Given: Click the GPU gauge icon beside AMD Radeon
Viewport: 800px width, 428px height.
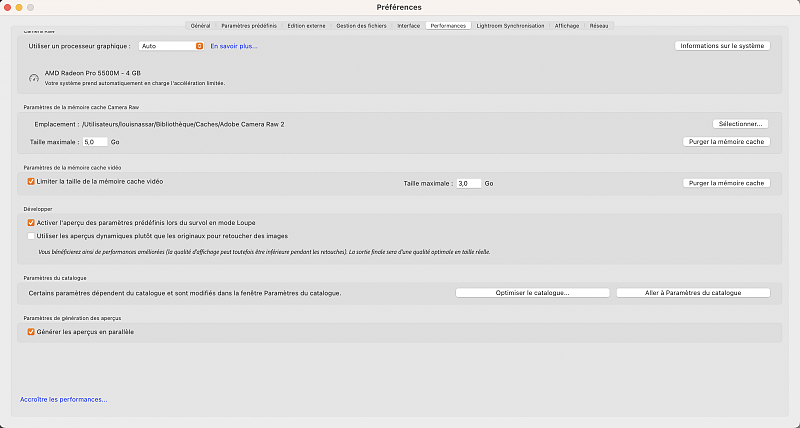Looking at the screenshot, I should point(33,77).
